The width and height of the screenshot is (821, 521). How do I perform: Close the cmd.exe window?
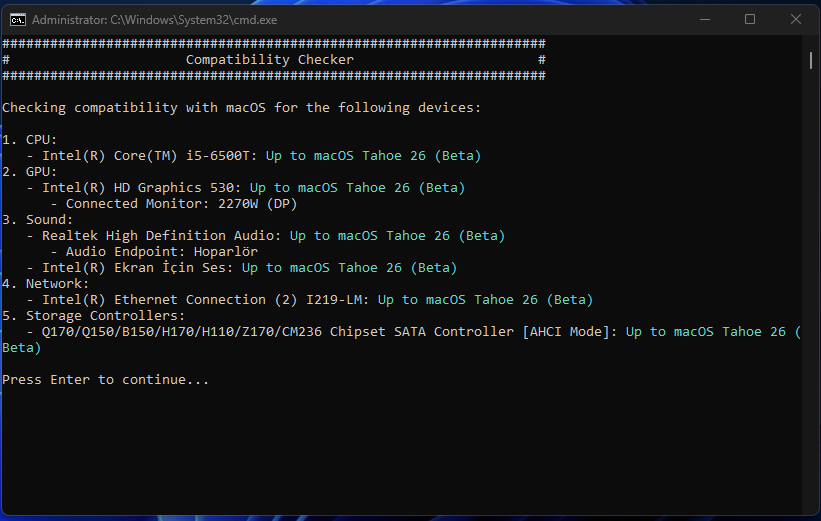(x=795, y=19)
